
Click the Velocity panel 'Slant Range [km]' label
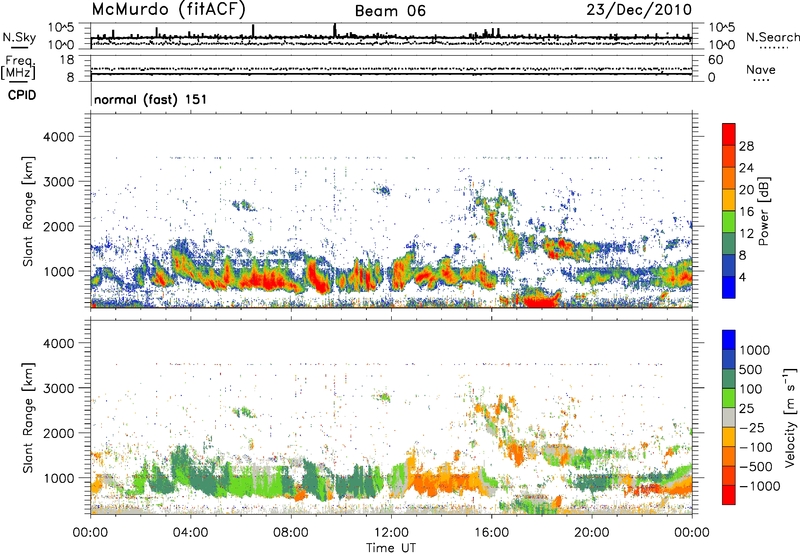[x=28, y=417]
